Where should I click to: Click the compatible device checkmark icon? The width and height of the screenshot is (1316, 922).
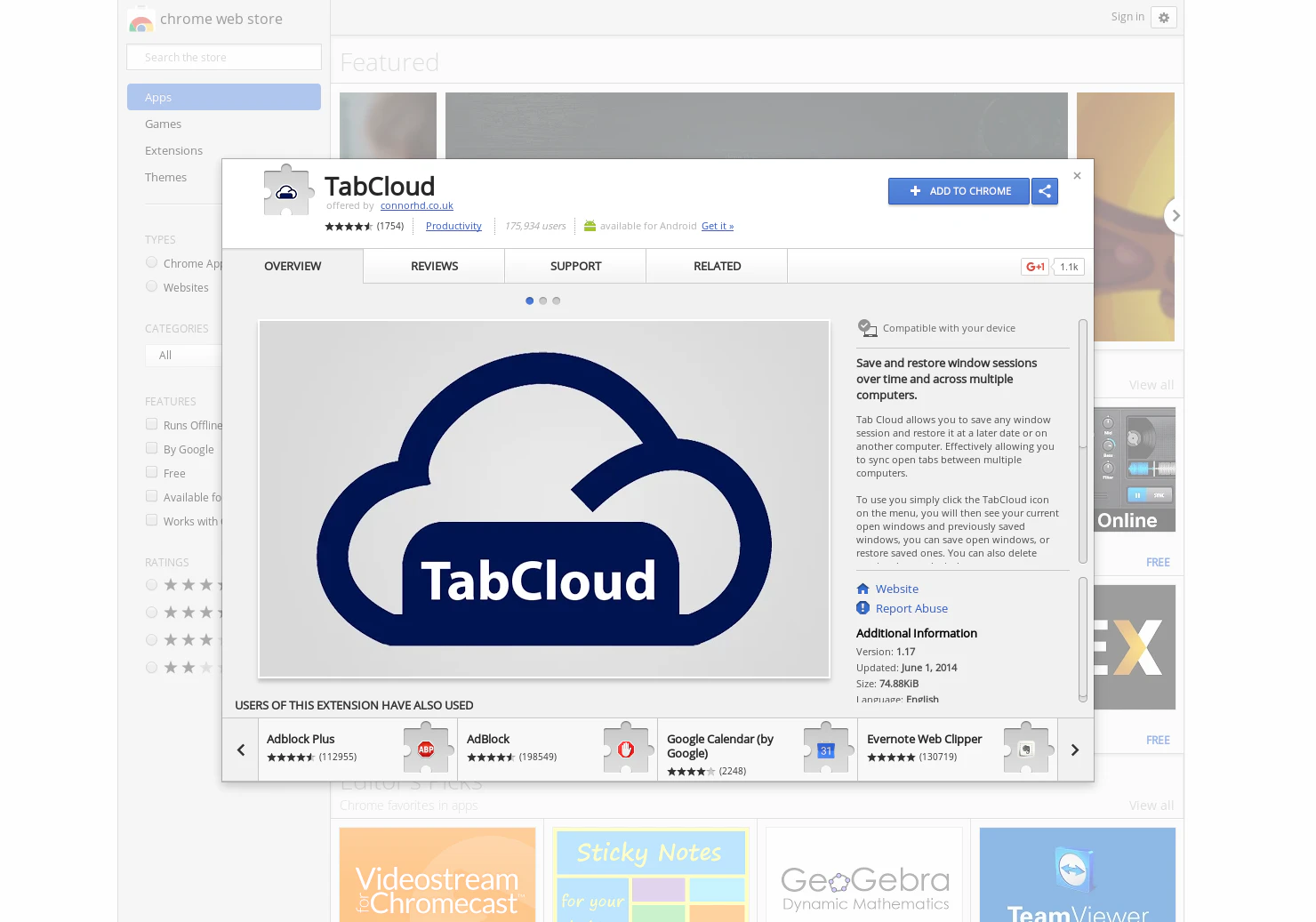[x=867, y=328]
